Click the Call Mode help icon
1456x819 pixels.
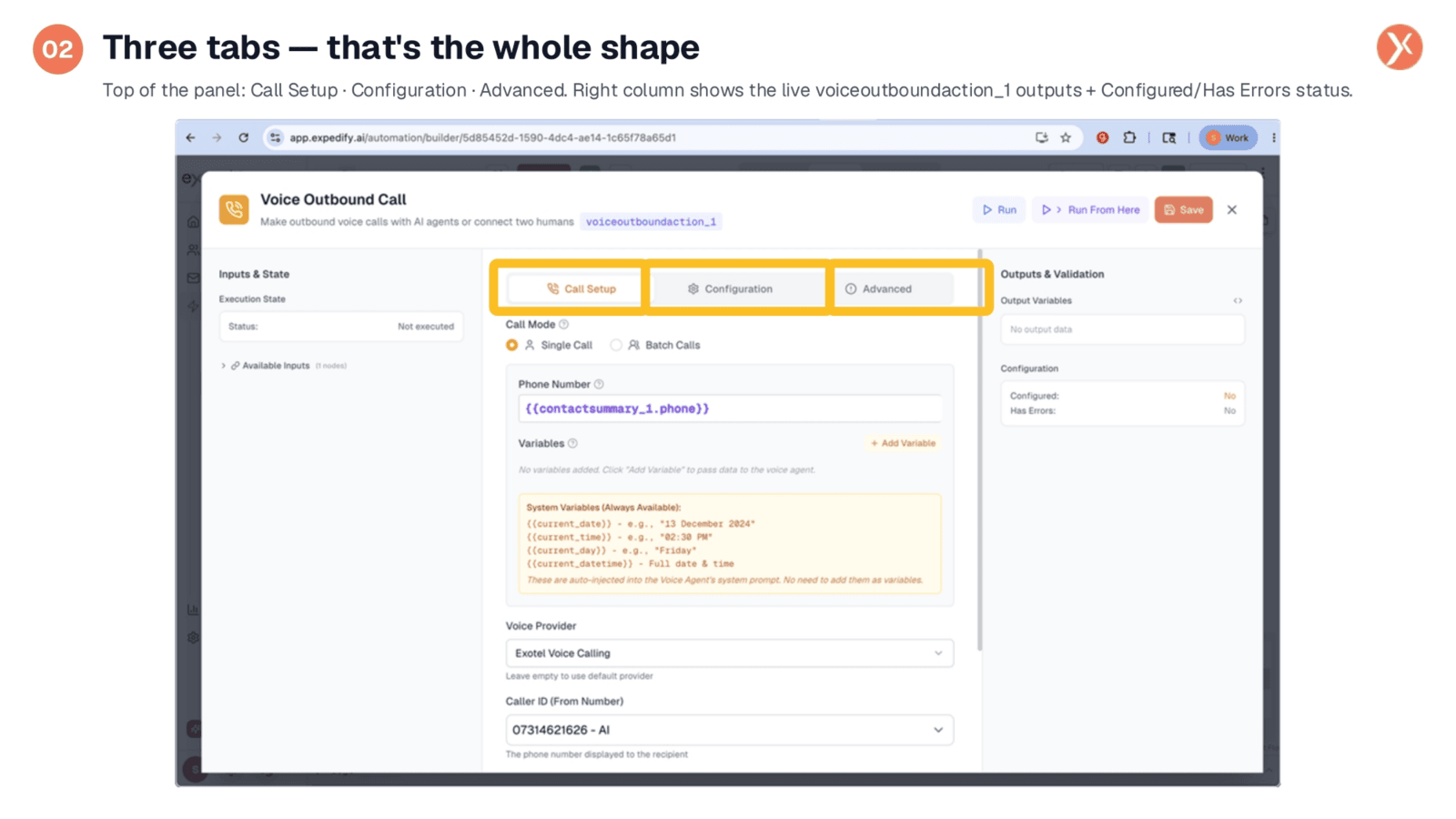563,324
